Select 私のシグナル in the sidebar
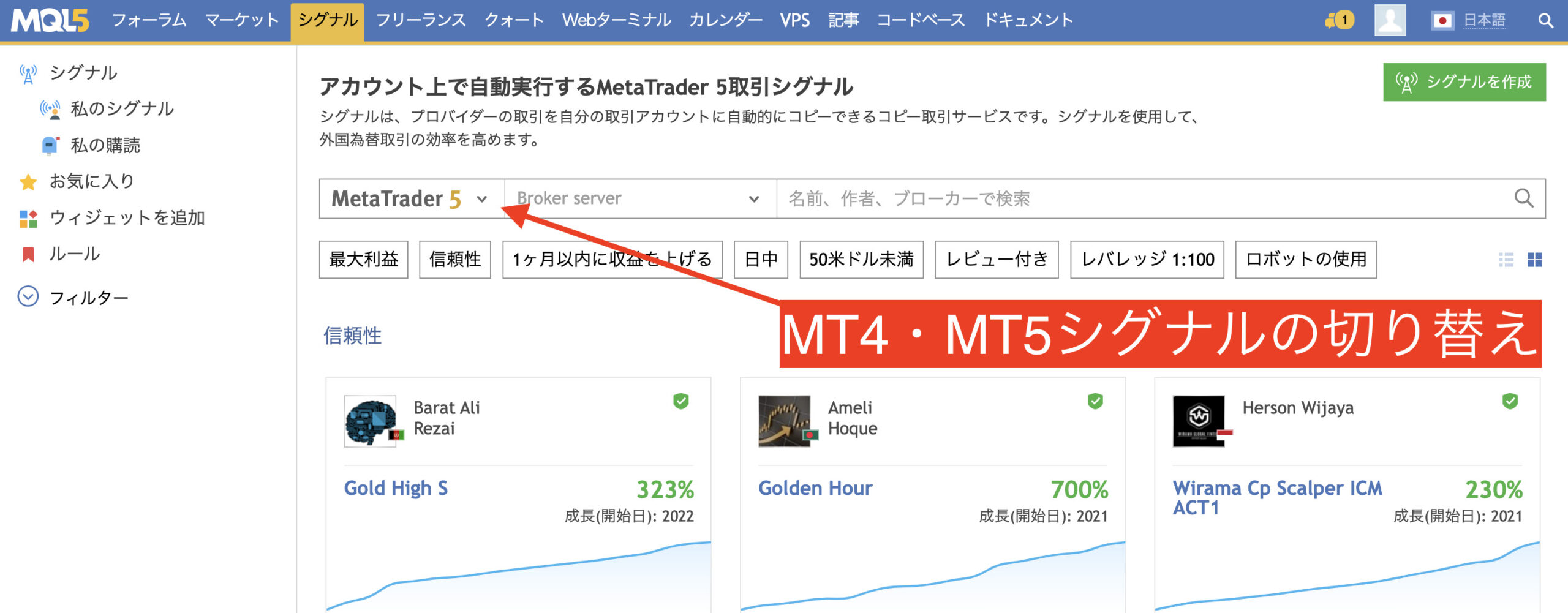The width and height of the screenshot is (1568, 613). pos(123,109)
